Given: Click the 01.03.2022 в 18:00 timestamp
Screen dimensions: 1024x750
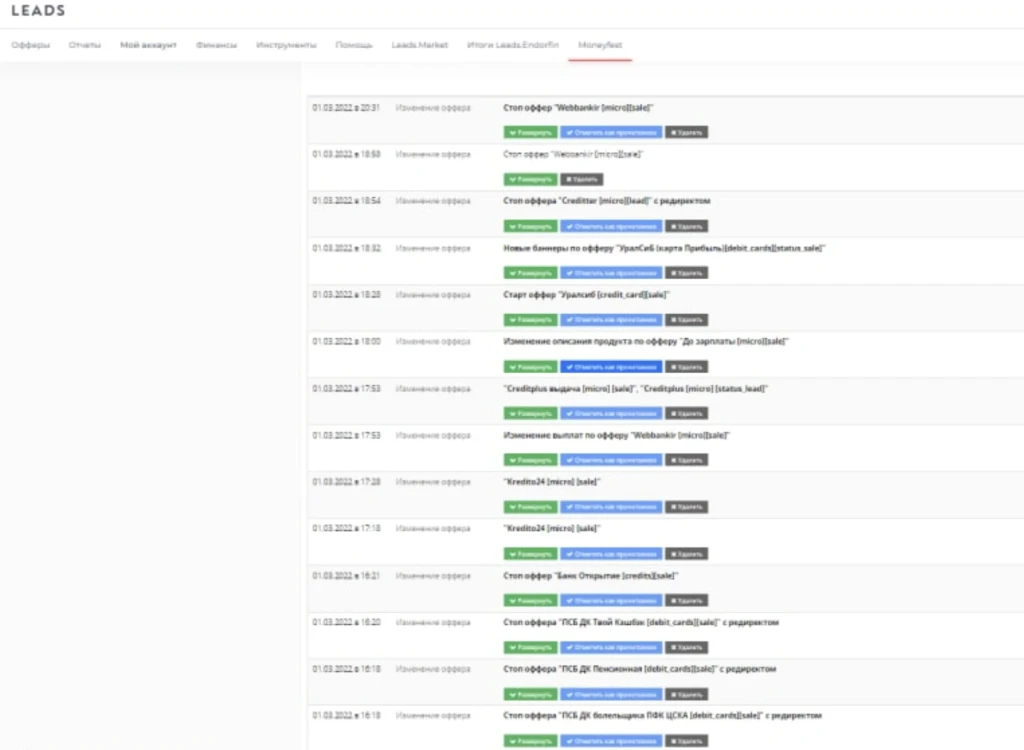Looking at the screenshot, I should tap(346, 342).
